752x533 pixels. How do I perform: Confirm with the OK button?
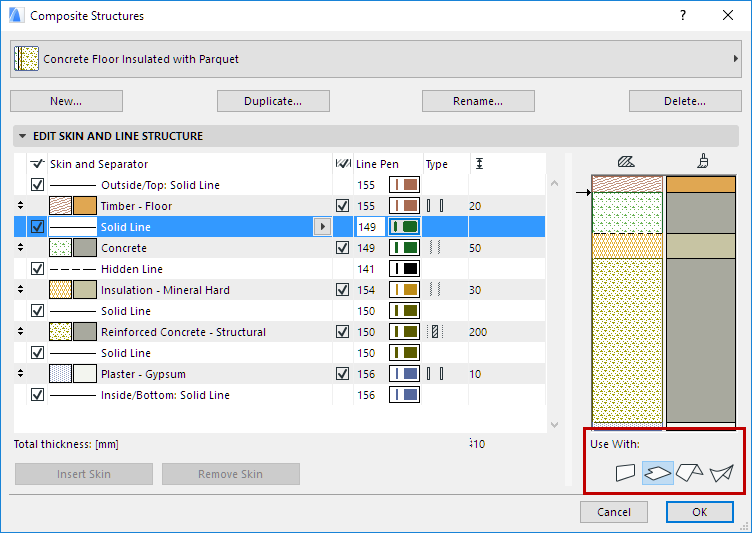tap(700, 512)
